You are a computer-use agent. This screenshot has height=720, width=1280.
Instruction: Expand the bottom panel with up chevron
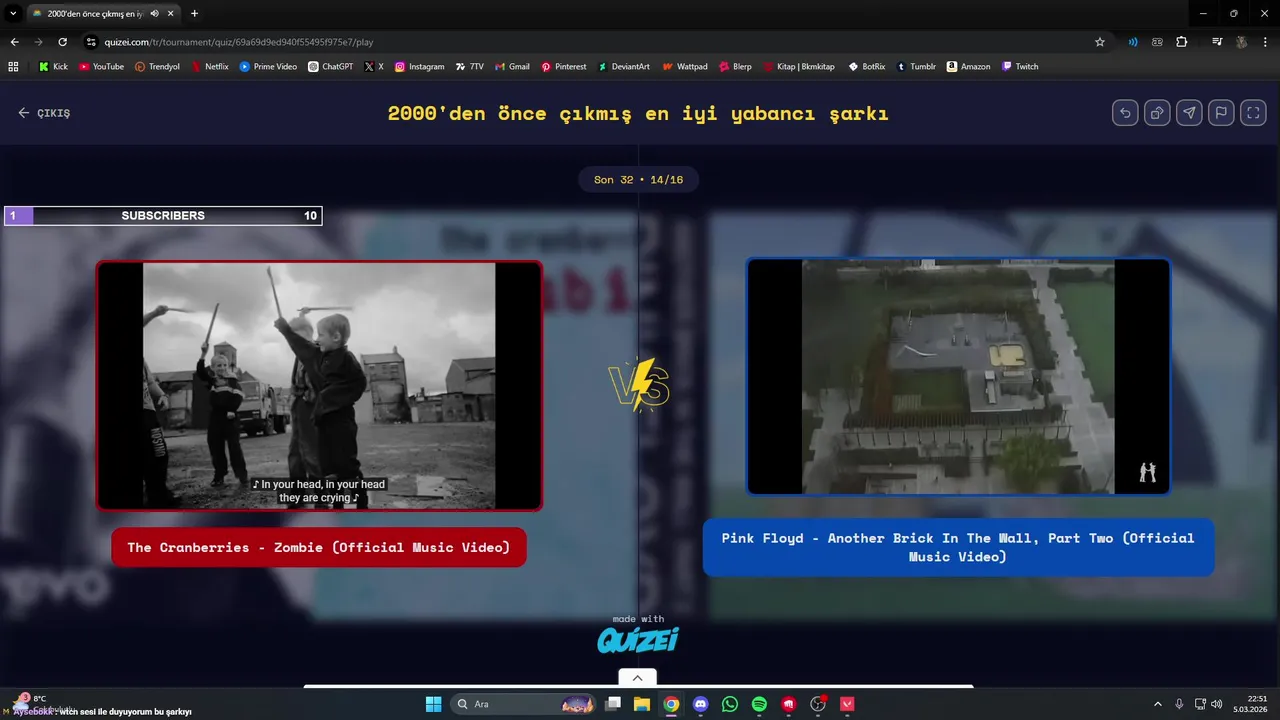pyautogui.click(x=637, y=678)
